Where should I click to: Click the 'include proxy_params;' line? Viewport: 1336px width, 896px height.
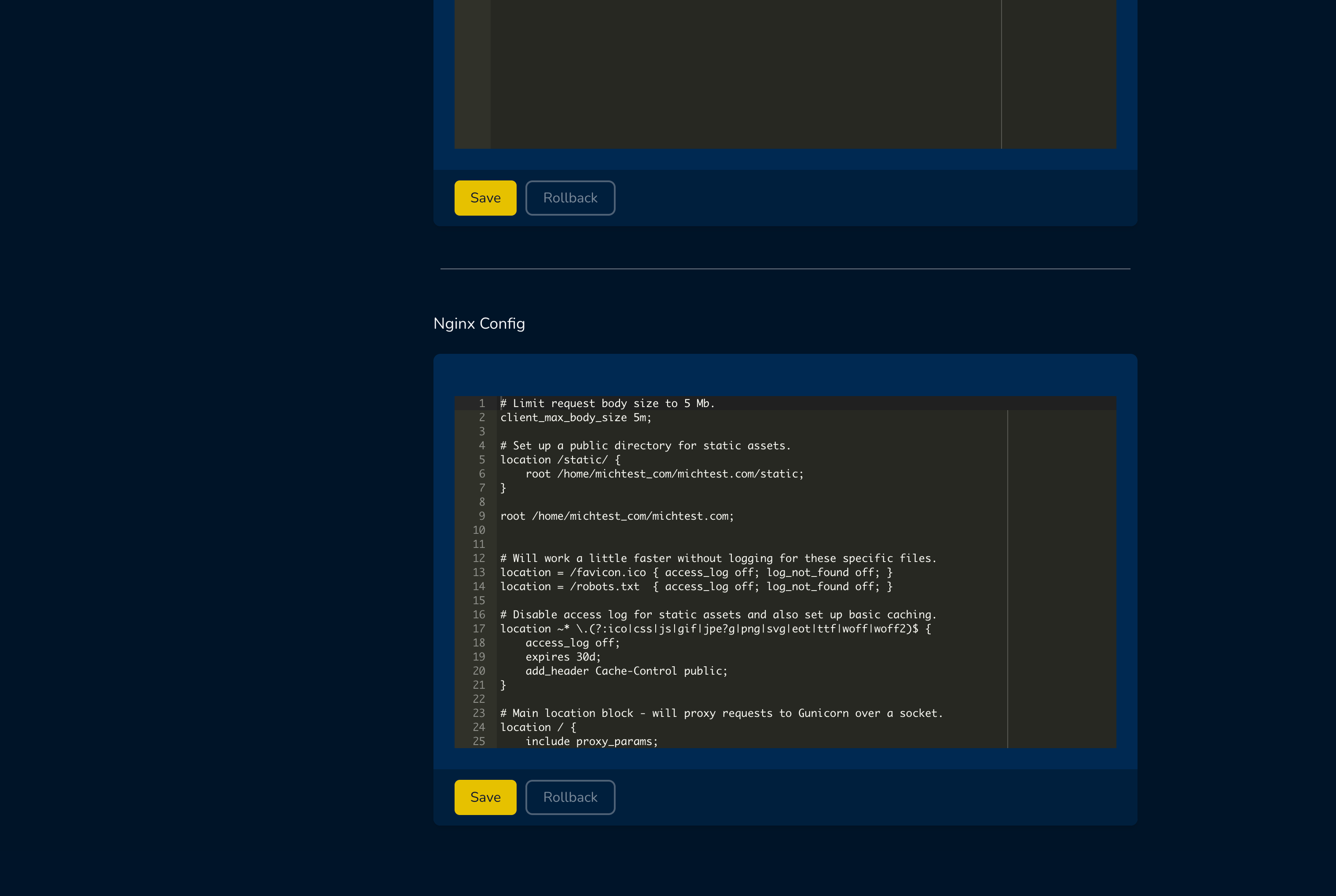[591, 741]
